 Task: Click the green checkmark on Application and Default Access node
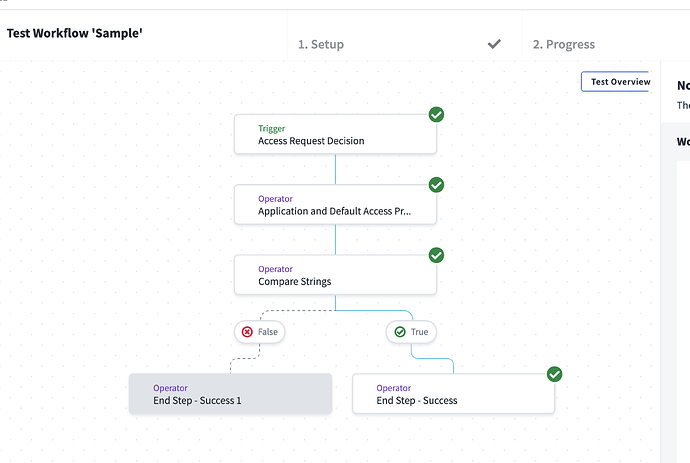436,185
